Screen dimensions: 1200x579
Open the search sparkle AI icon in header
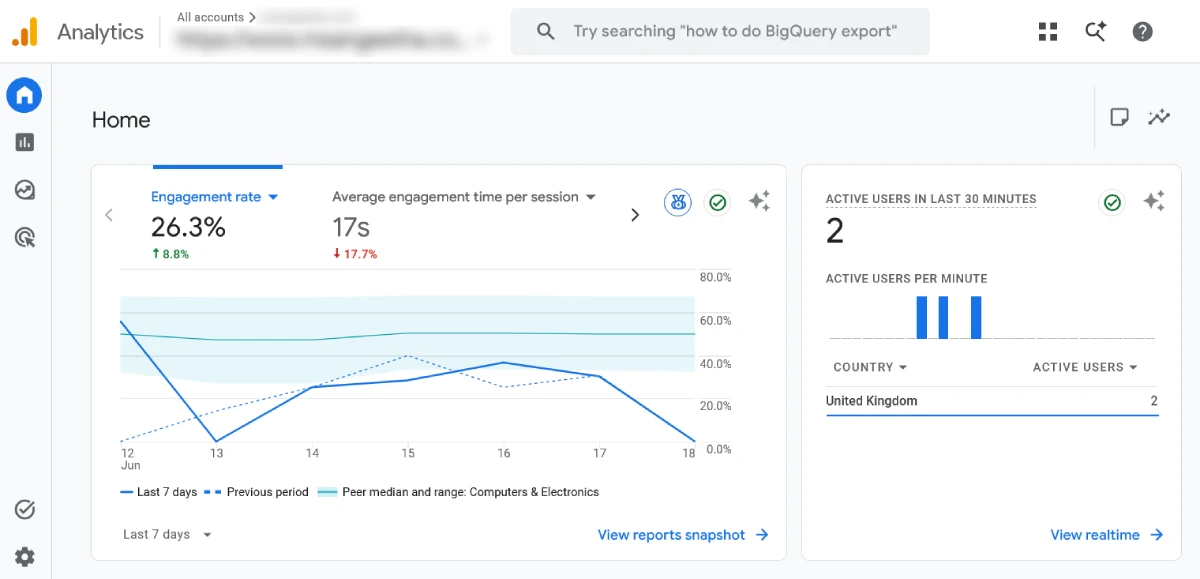point(1096,31)
